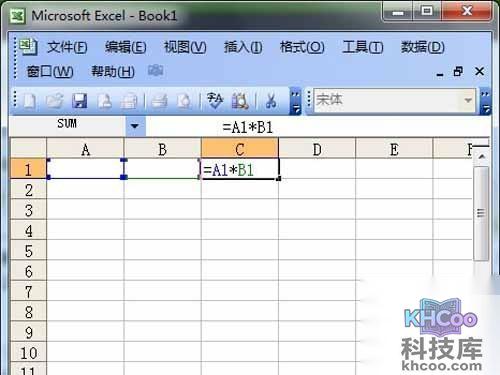
Task: Open the 格式(O) menu
Action: click(302, 47)
